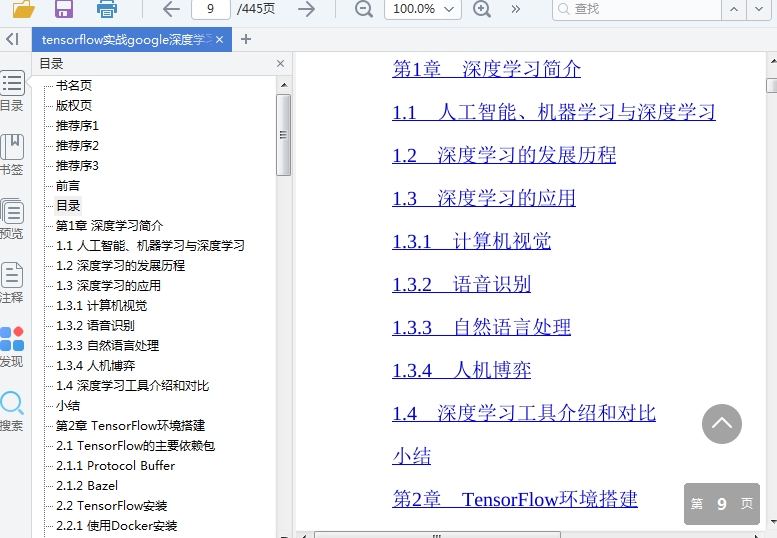Select 推荐序2 in the outline tree
Image resolution: width=777 pixels, height=538 pixels.
pos(77,146)
